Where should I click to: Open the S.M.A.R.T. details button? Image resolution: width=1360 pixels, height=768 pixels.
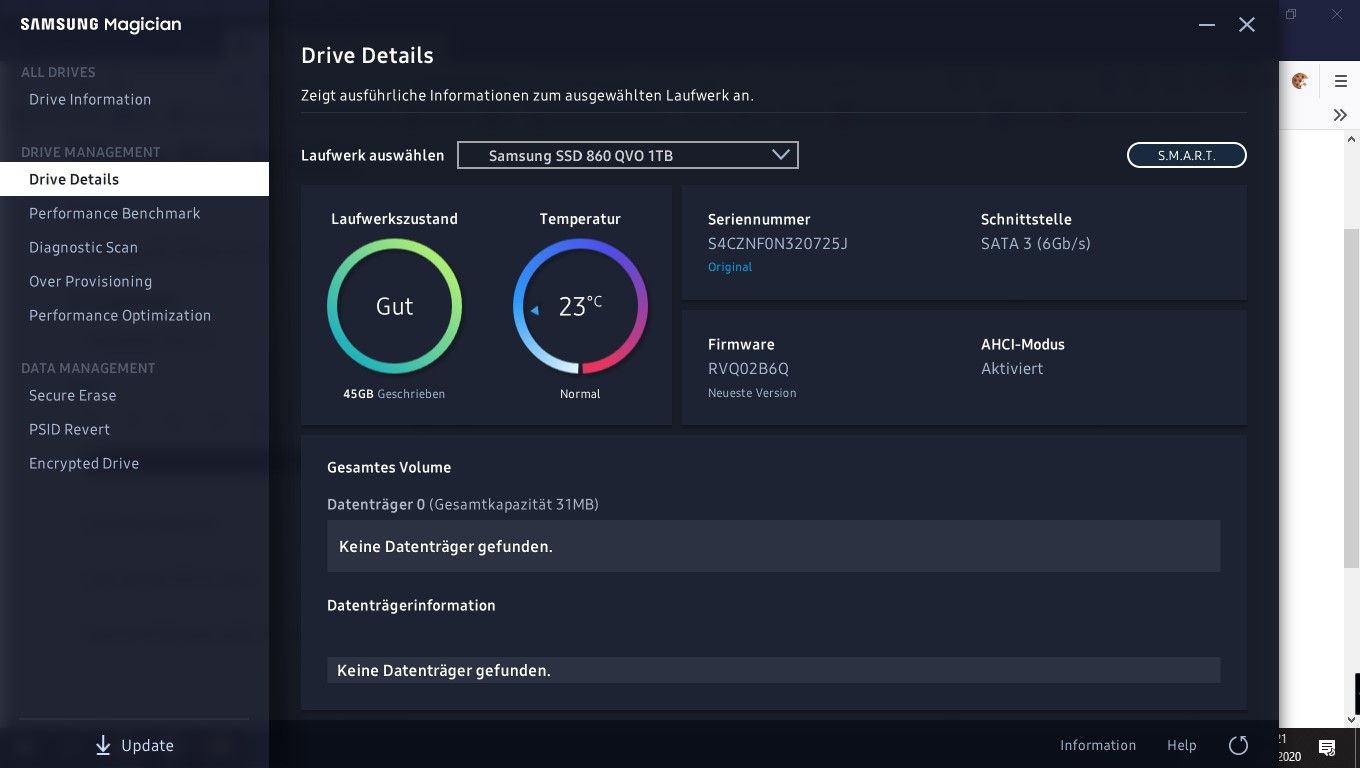pyautogui.click(x=1187, y=155)
